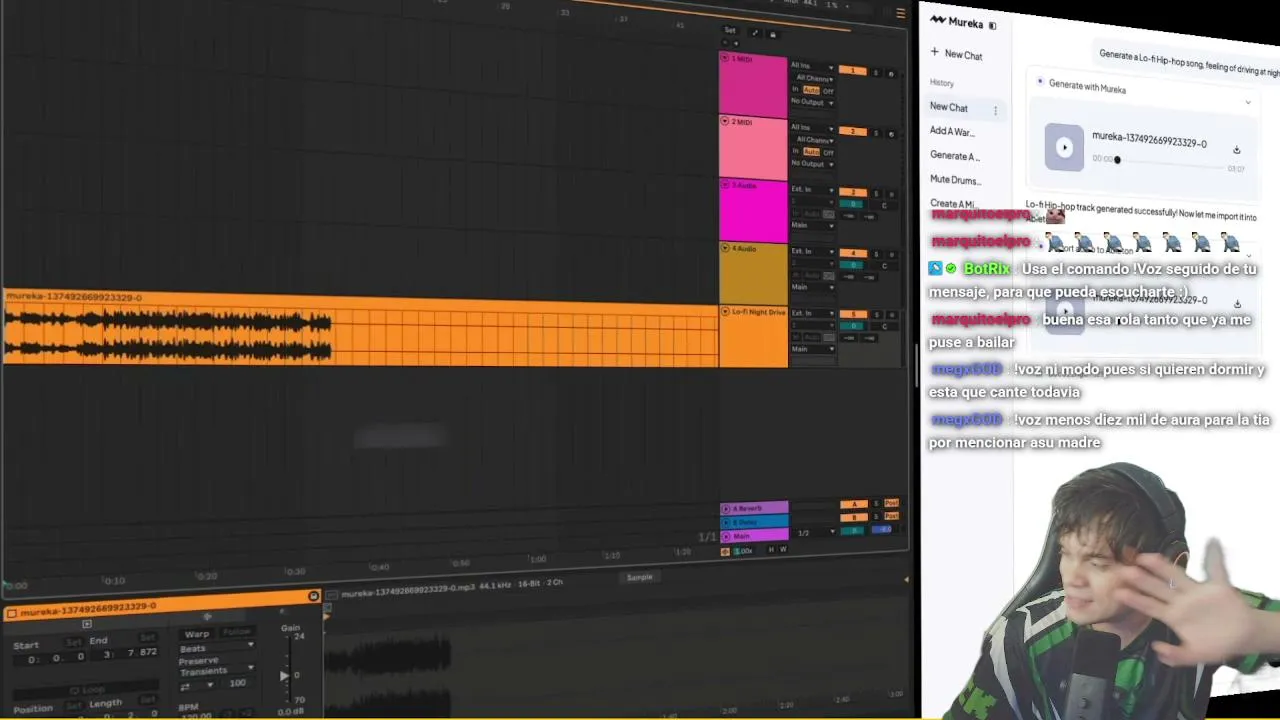1280x720 pixels.
Task: Toggle the 4 Audio track activator
Action: tap(853, 253)
